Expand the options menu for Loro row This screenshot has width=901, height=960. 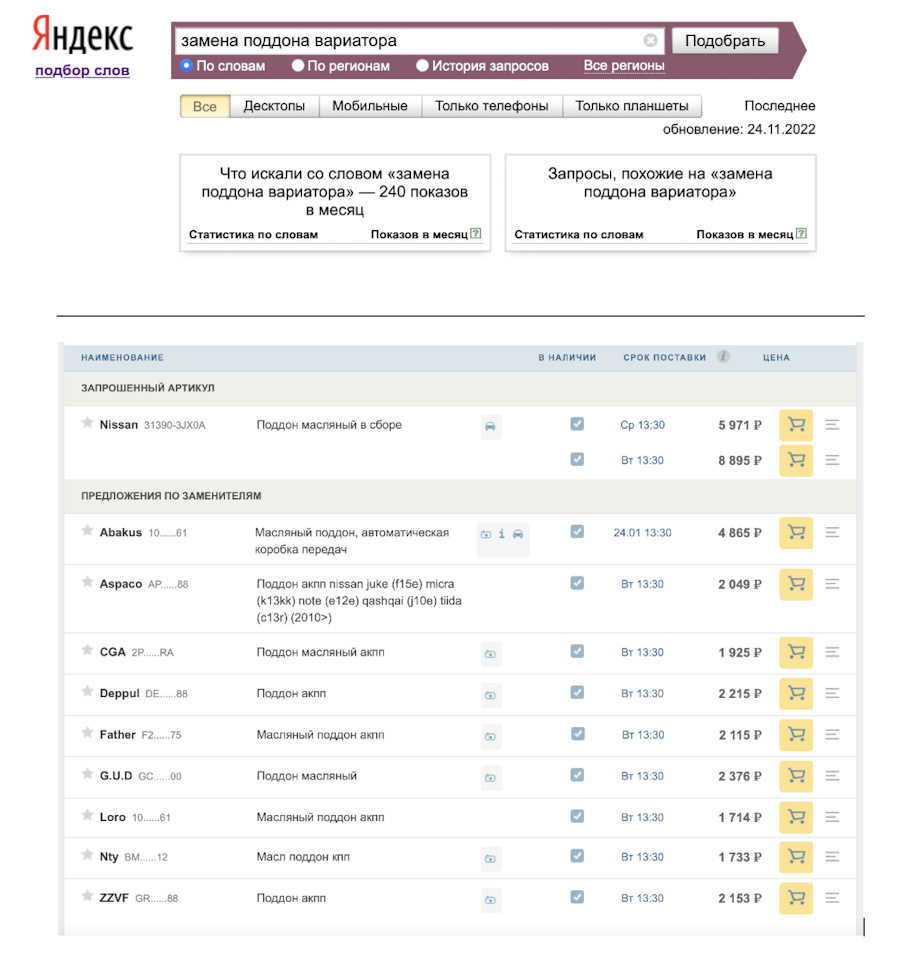pos(832,817)
